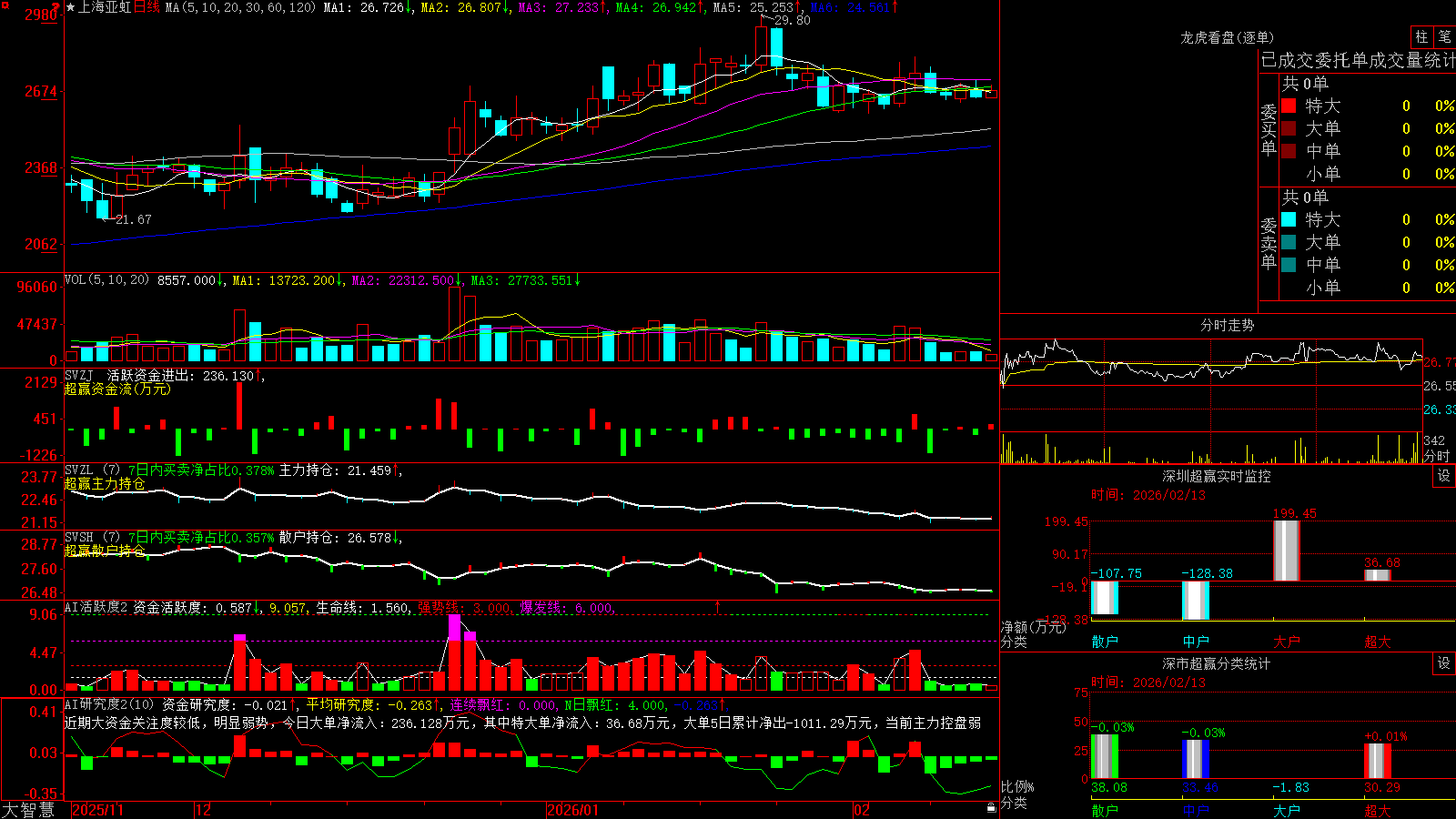1456x819 pixels.
Task: Switch the 龙虎看盘 display to 柱 mode
Action: click(1421, 36)
